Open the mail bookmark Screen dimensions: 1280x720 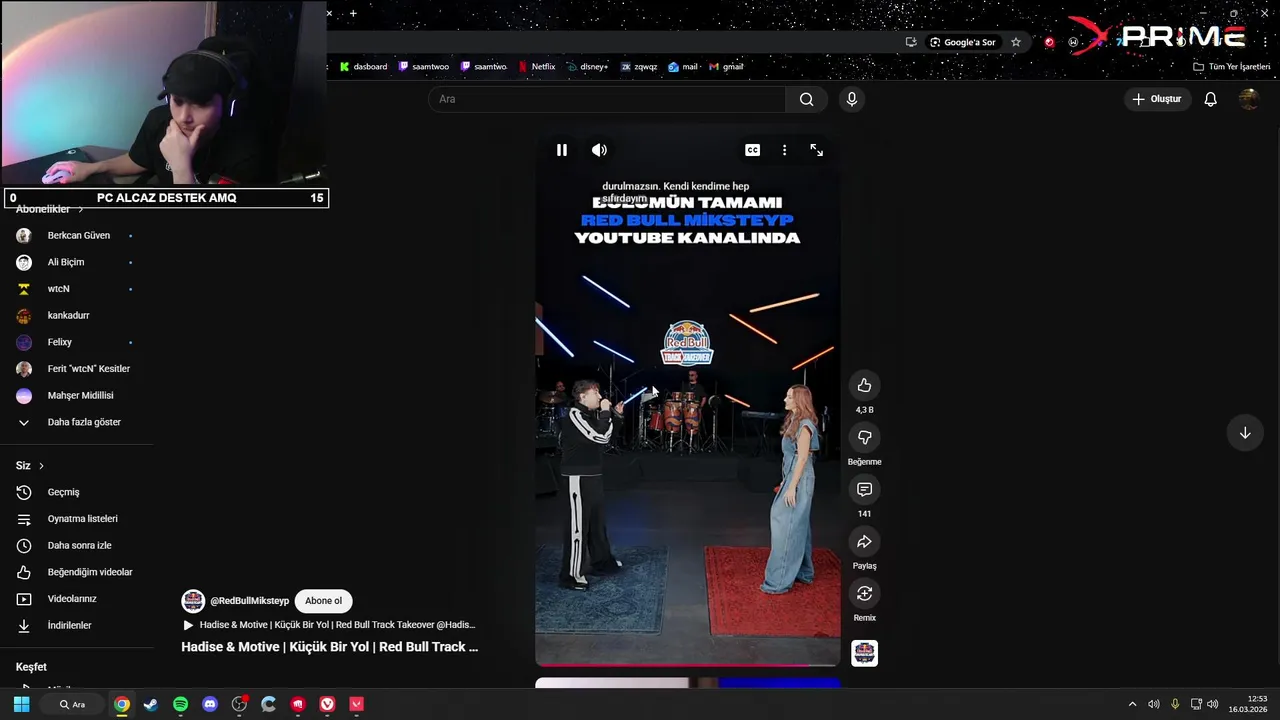683,67
